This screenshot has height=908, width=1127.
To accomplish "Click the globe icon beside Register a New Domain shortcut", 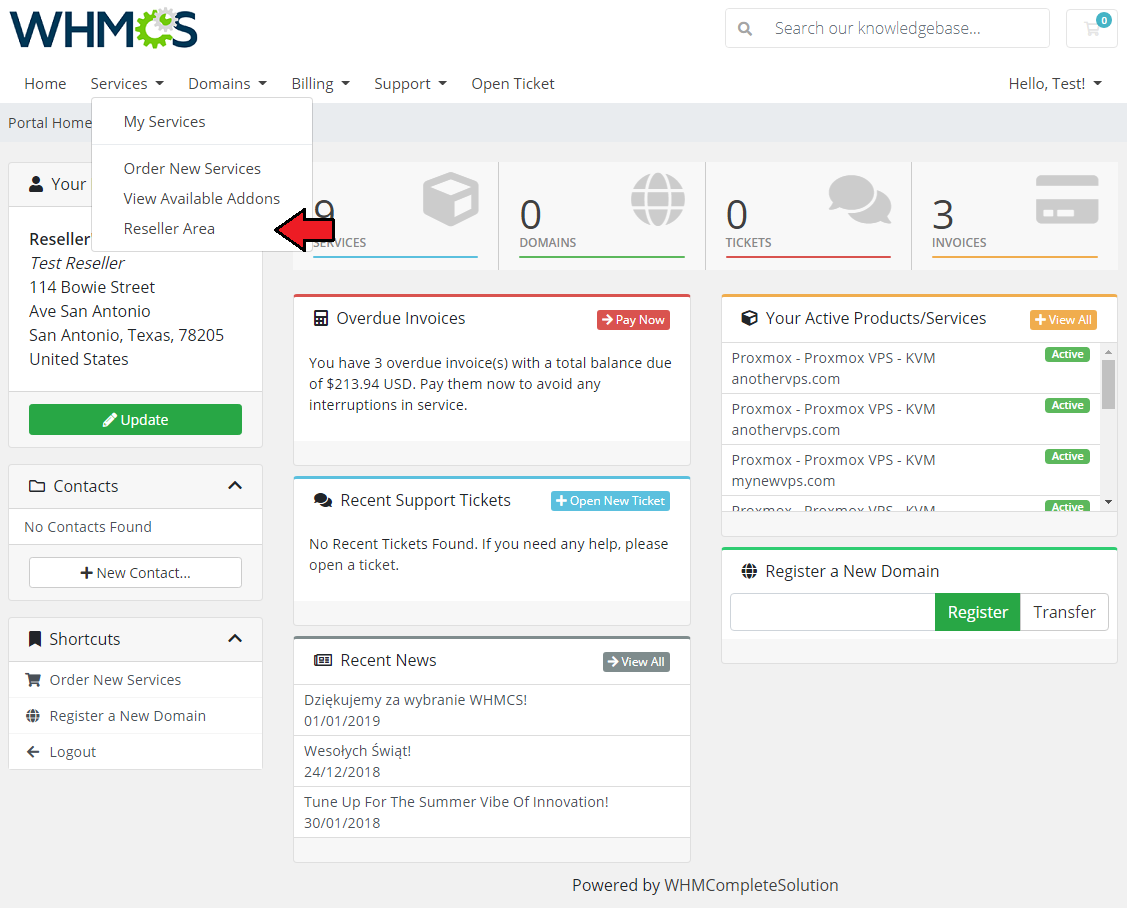I will (33, 715).
